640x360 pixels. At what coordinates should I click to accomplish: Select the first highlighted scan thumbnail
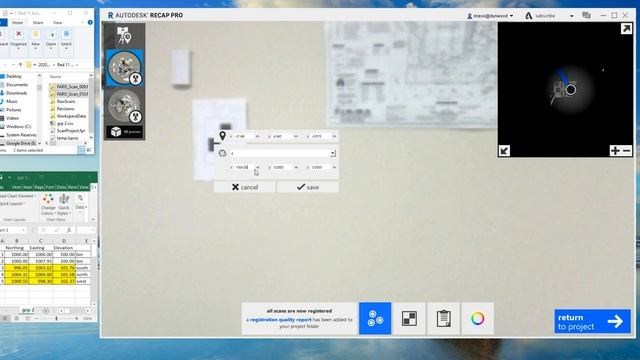tap(124, 68)
